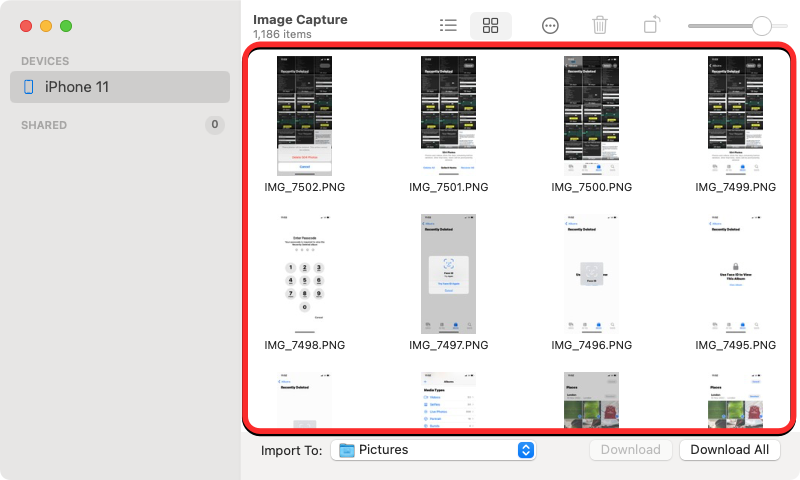Viewport: 800px width, 480px height.
Task: Click the Download All button
Action: coord(730,450)
